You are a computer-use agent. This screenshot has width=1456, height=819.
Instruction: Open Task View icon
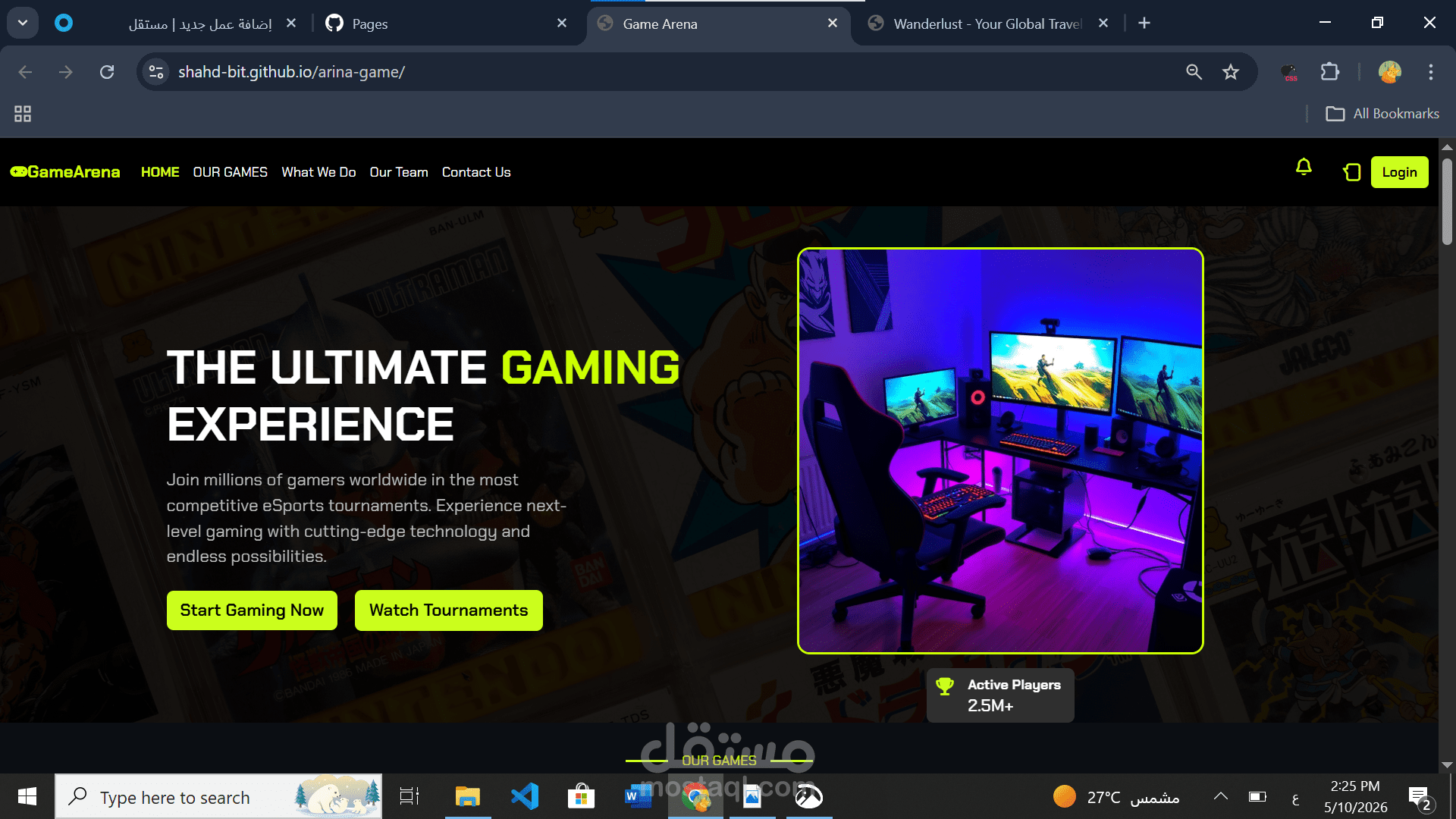coord(409,796)
